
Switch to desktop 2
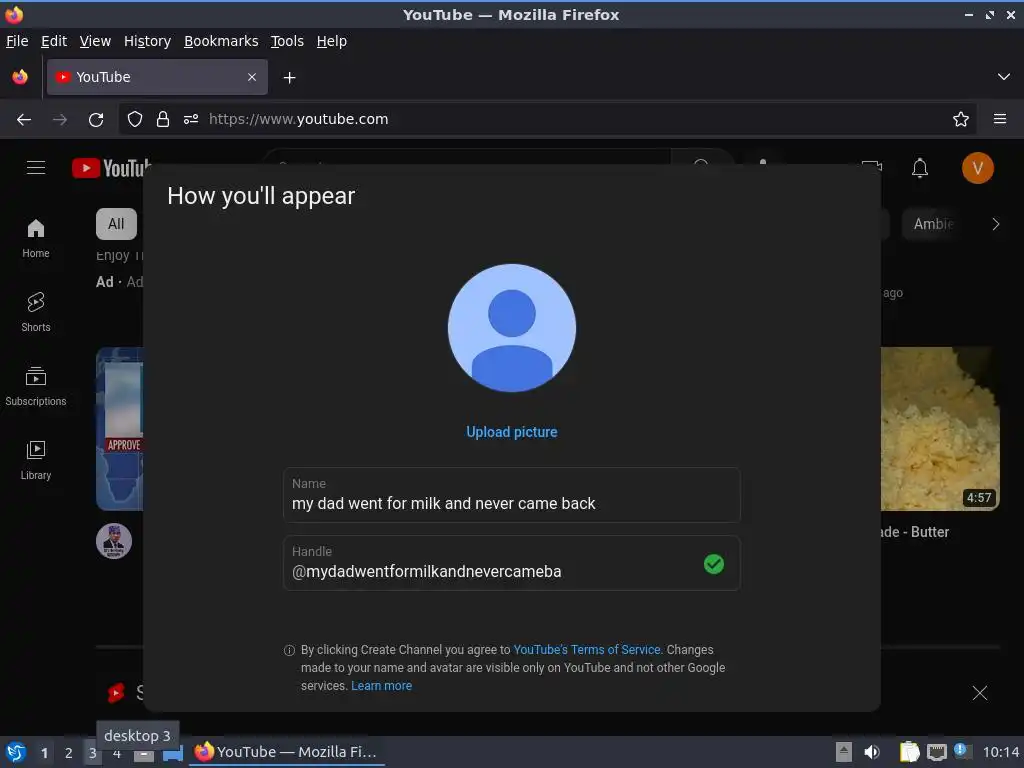69,753
